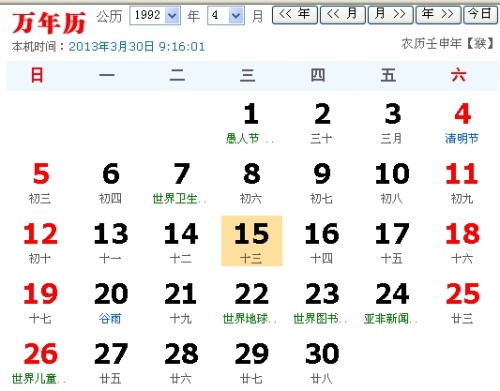This screenshot has height=391, width=500.
Task: Select April 3 三月
Action: [392, 123]
